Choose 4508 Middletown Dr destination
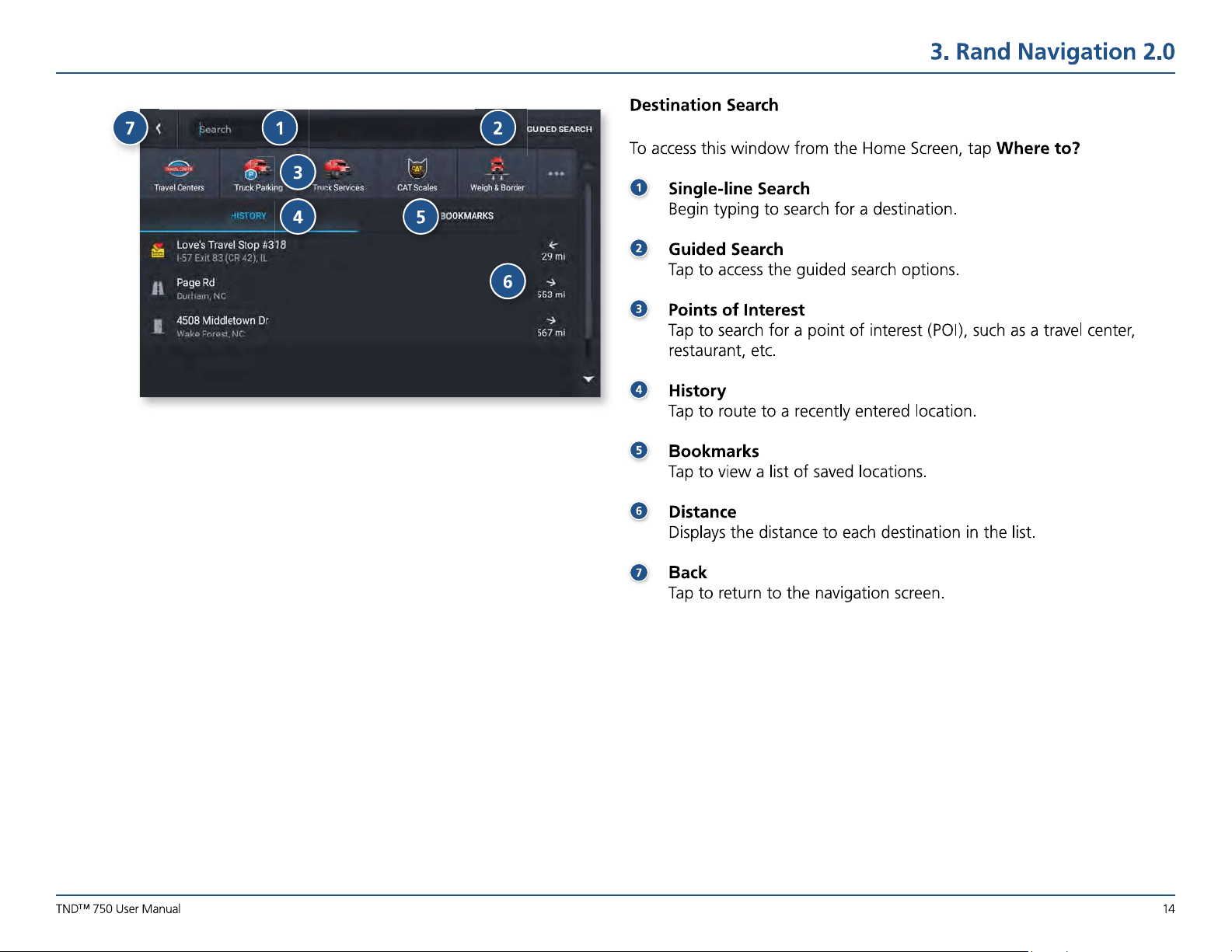This screenshot has width=1232, height=952. [359, 326]
